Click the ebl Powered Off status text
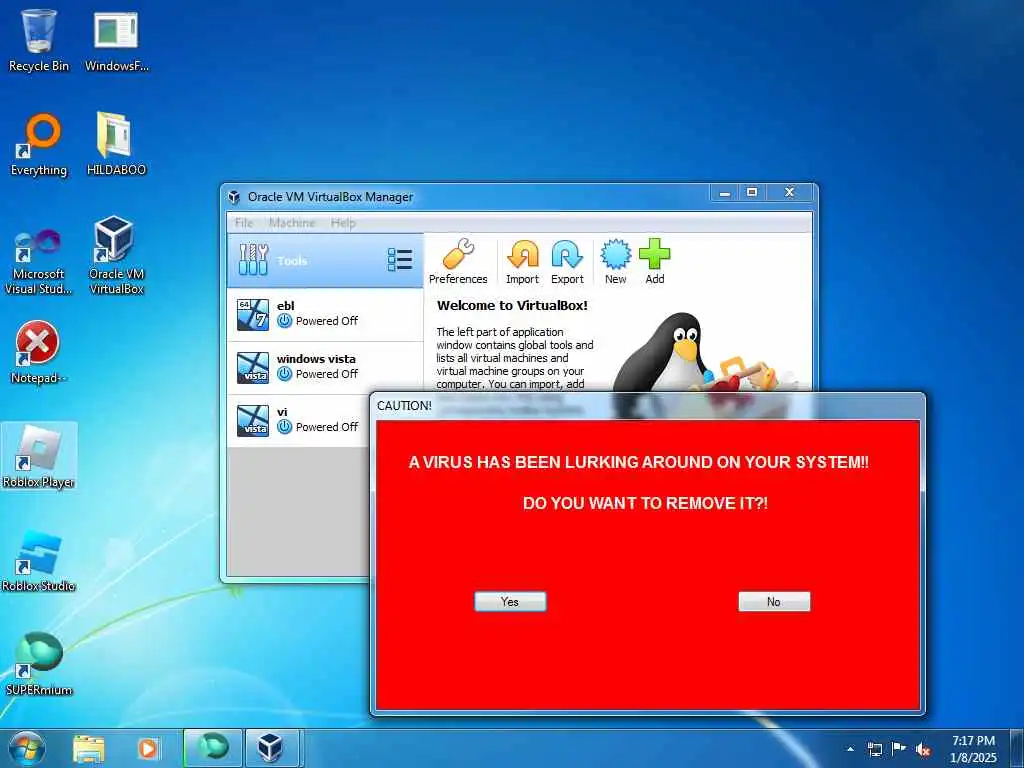This screenshot has width=1024, height=768. (327, 321)
